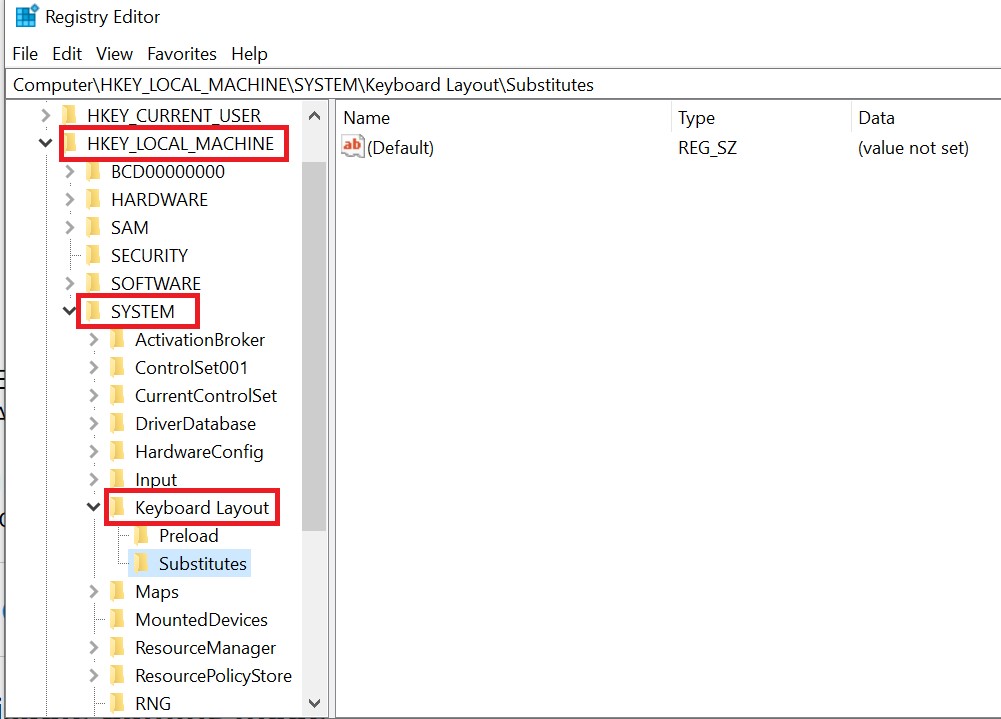Expand the Maps key chevron
The height and width of the screenshot is (719, 1001).
pyautogui.click(x=94, y=592)
